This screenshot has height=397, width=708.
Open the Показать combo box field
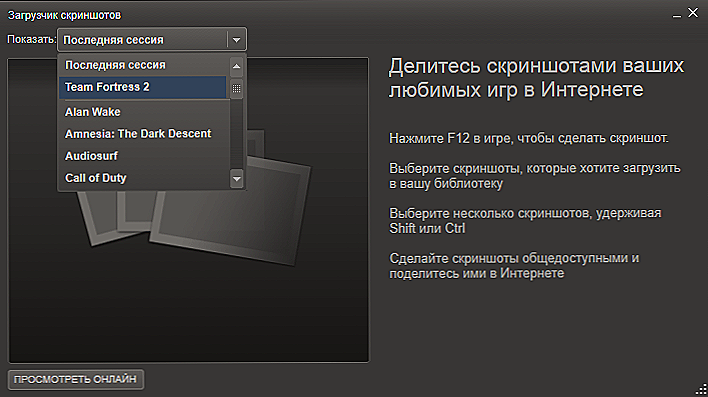152,40
